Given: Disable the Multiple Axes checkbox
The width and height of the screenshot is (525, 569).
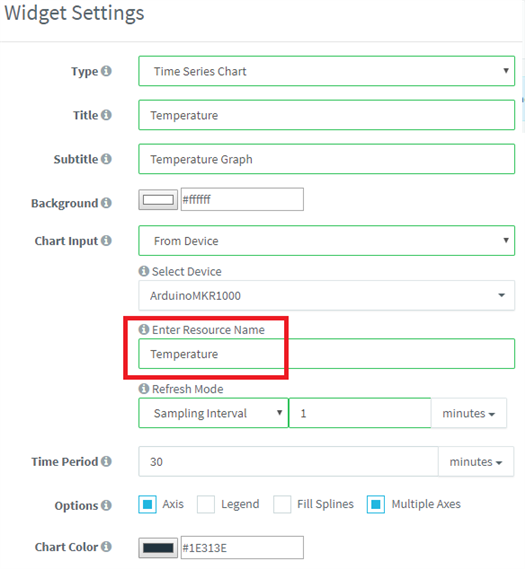Looking at the screenshot, I should [376, 504].
